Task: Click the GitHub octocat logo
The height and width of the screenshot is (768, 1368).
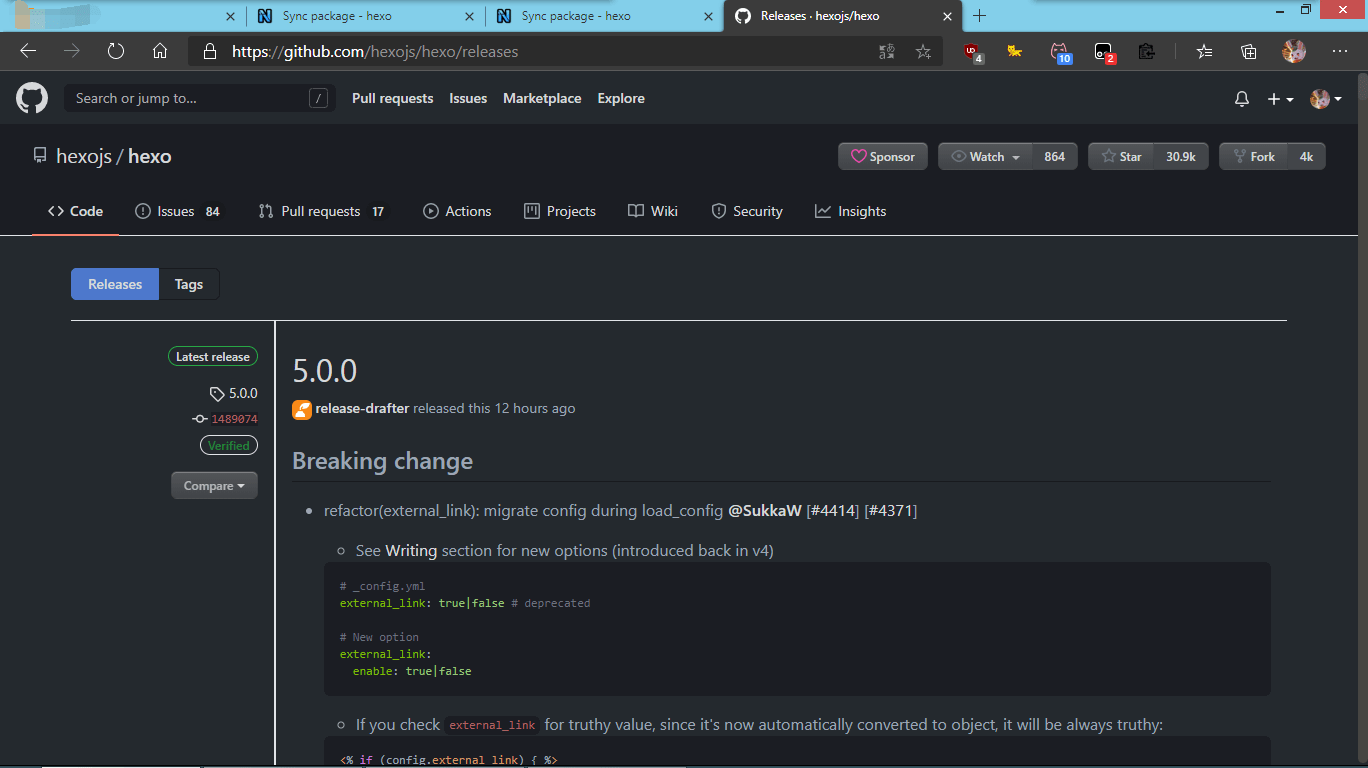Action: (x=32, y=98)
